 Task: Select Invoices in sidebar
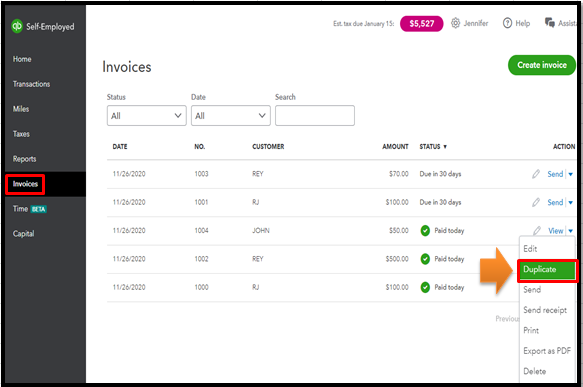click(x=25, y=184)
